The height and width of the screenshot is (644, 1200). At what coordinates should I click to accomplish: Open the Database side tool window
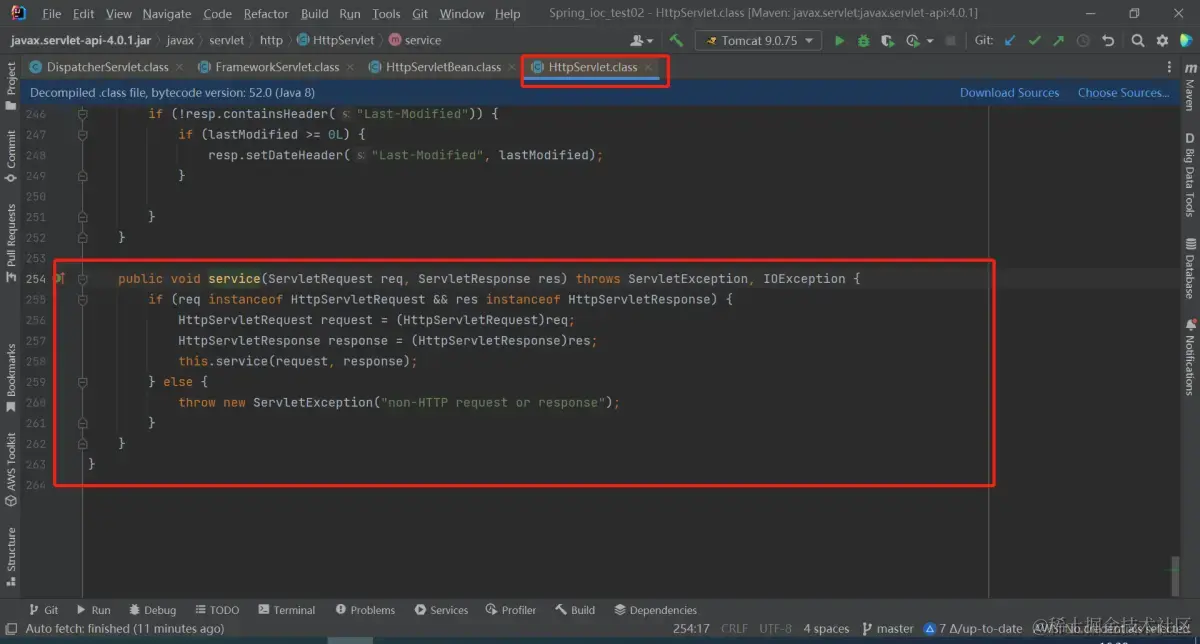pos(1190,269)
